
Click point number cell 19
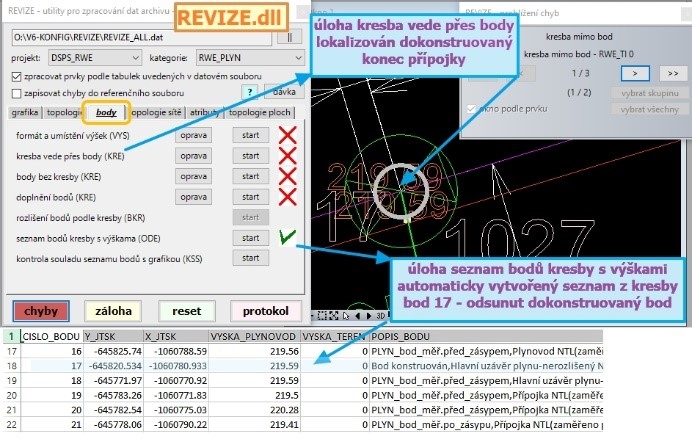(x=52, y=395)
